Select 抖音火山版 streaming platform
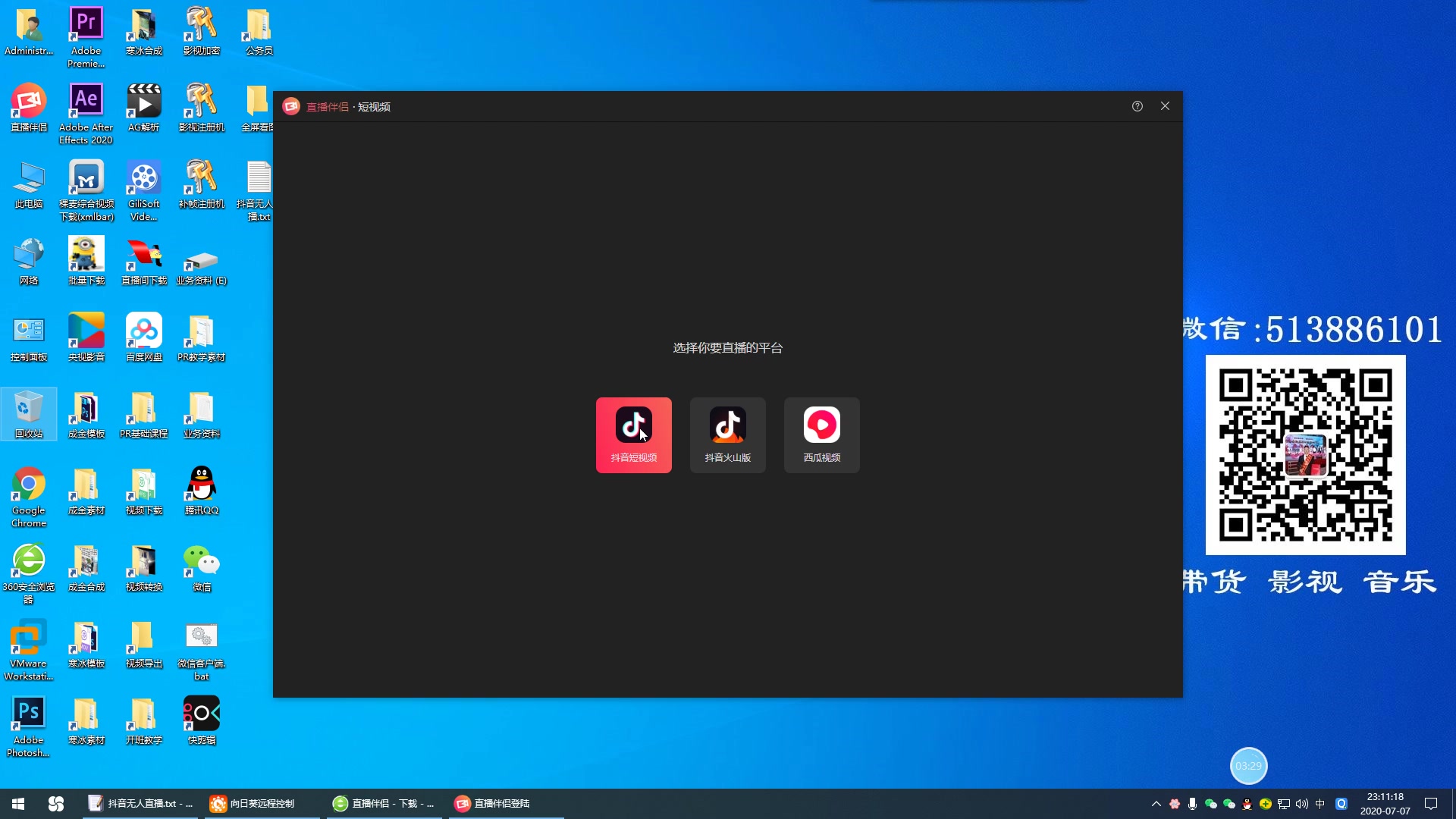The height and width of the screenshot is (819, 1456). (x=727, y=434)
